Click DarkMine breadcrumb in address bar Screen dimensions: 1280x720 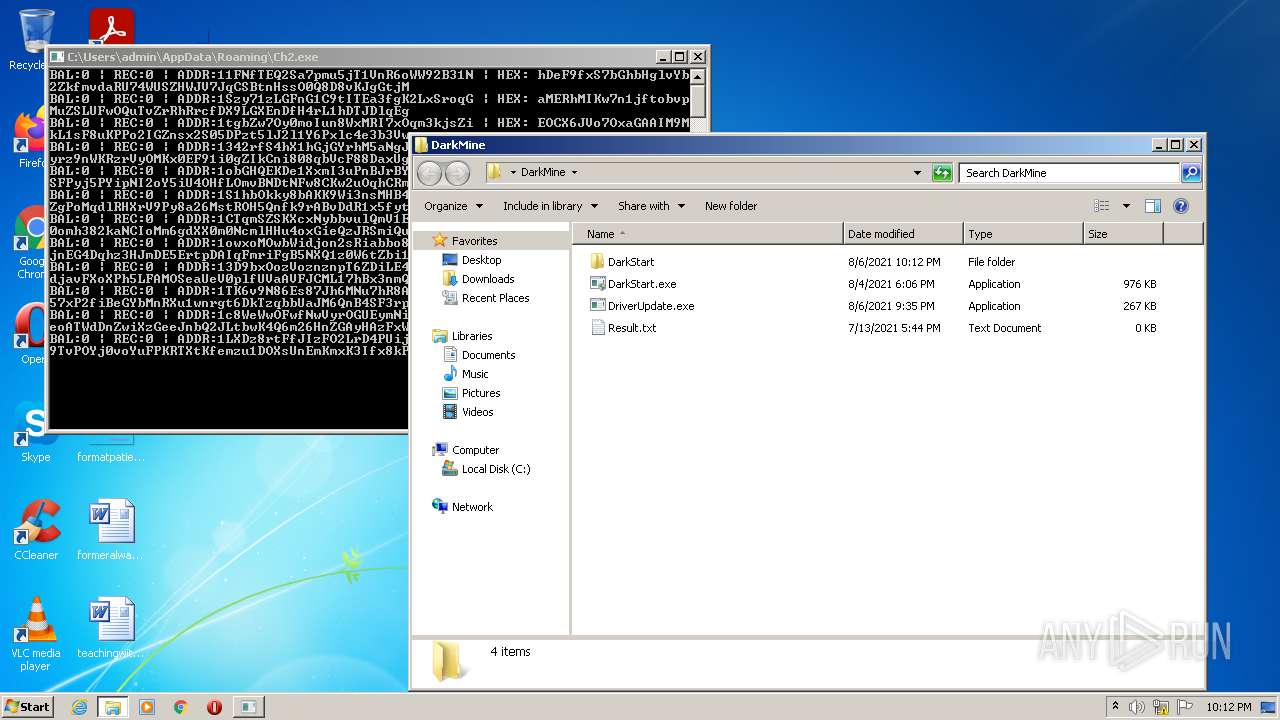(x=543, y=172)
